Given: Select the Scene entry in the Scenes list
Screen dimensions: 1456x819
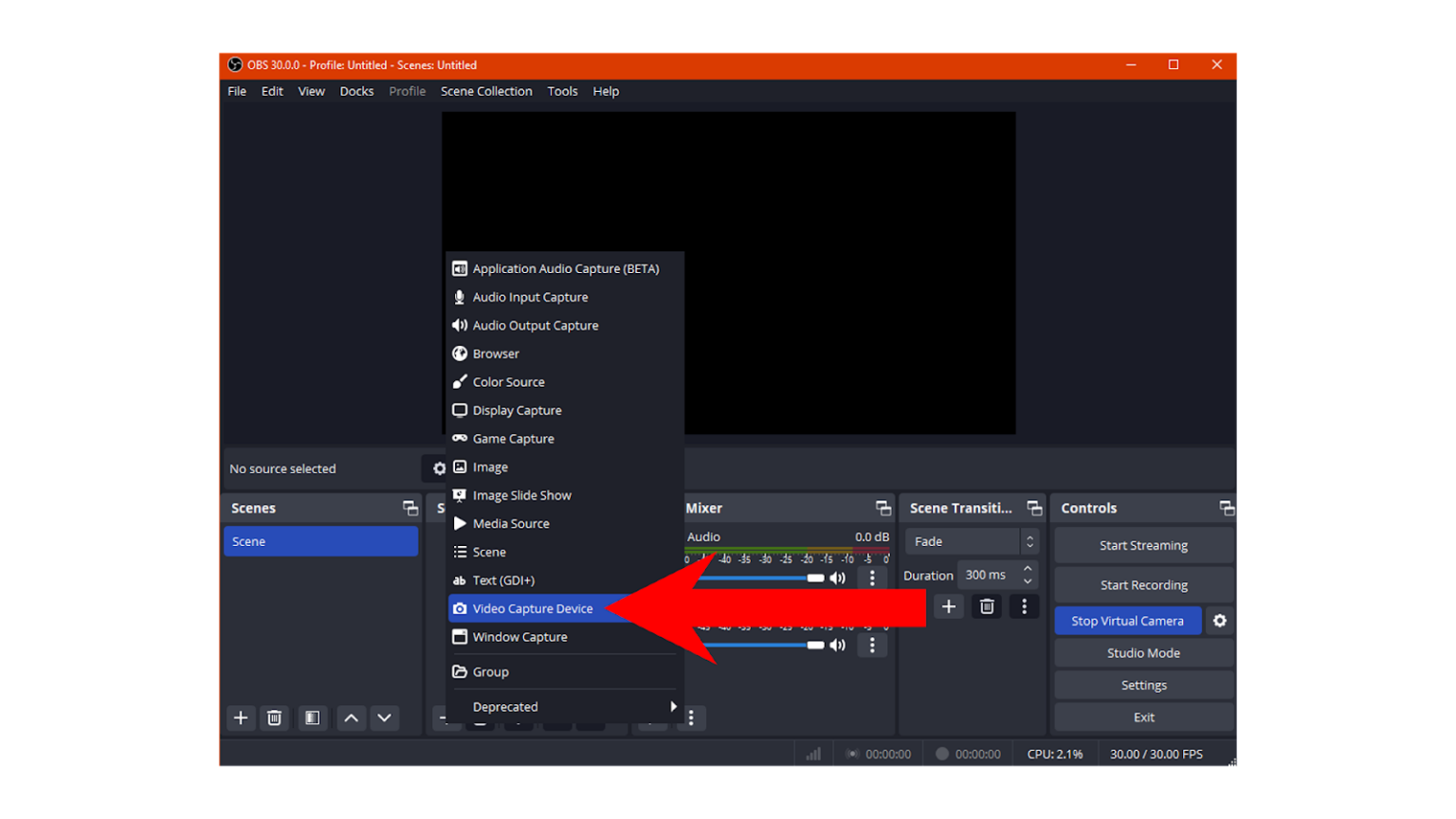Looking at the screenshot, I should [x=320, y=540].
